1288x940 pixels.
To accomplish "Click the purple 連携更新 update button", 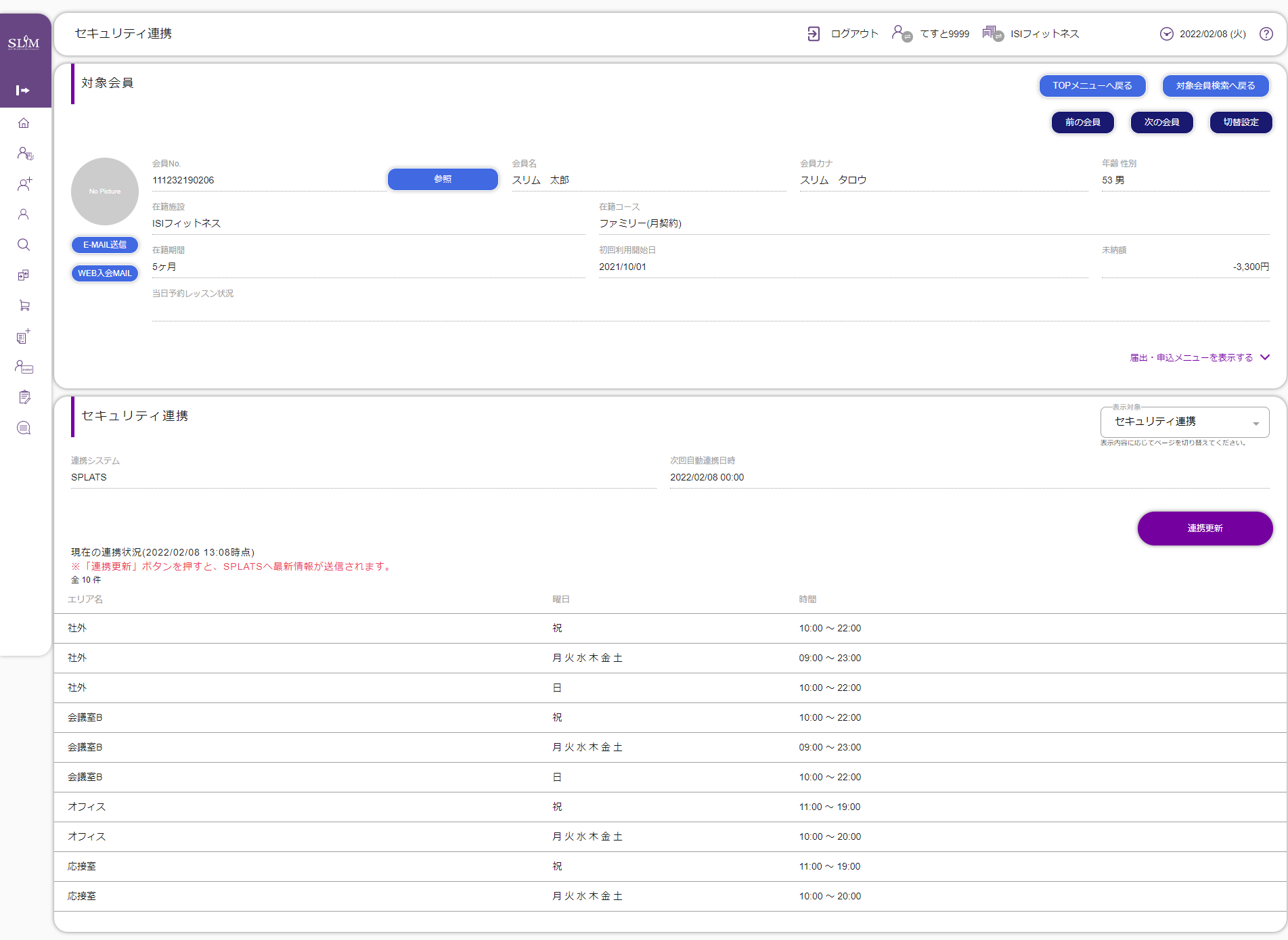I will point(1205,529).
